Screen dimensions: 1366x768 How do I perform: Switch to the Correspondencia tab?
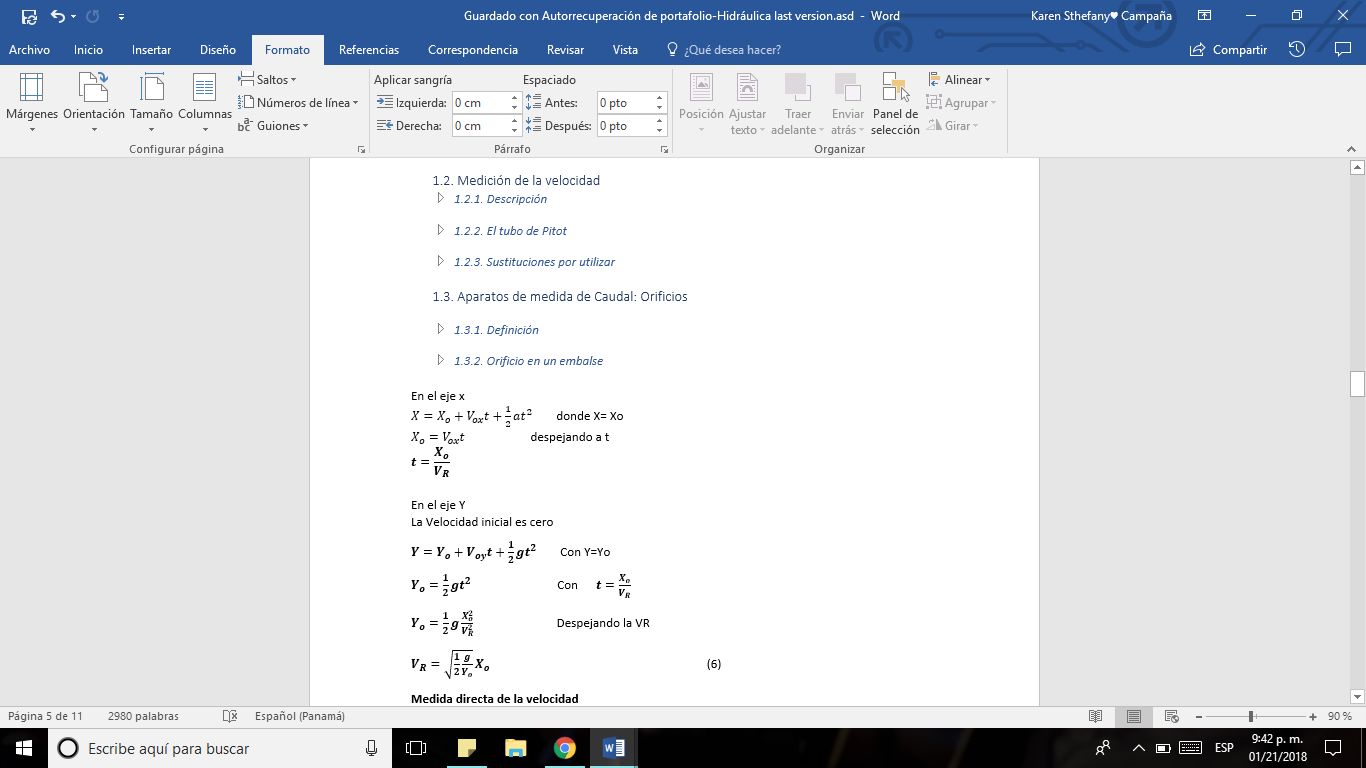473,49
